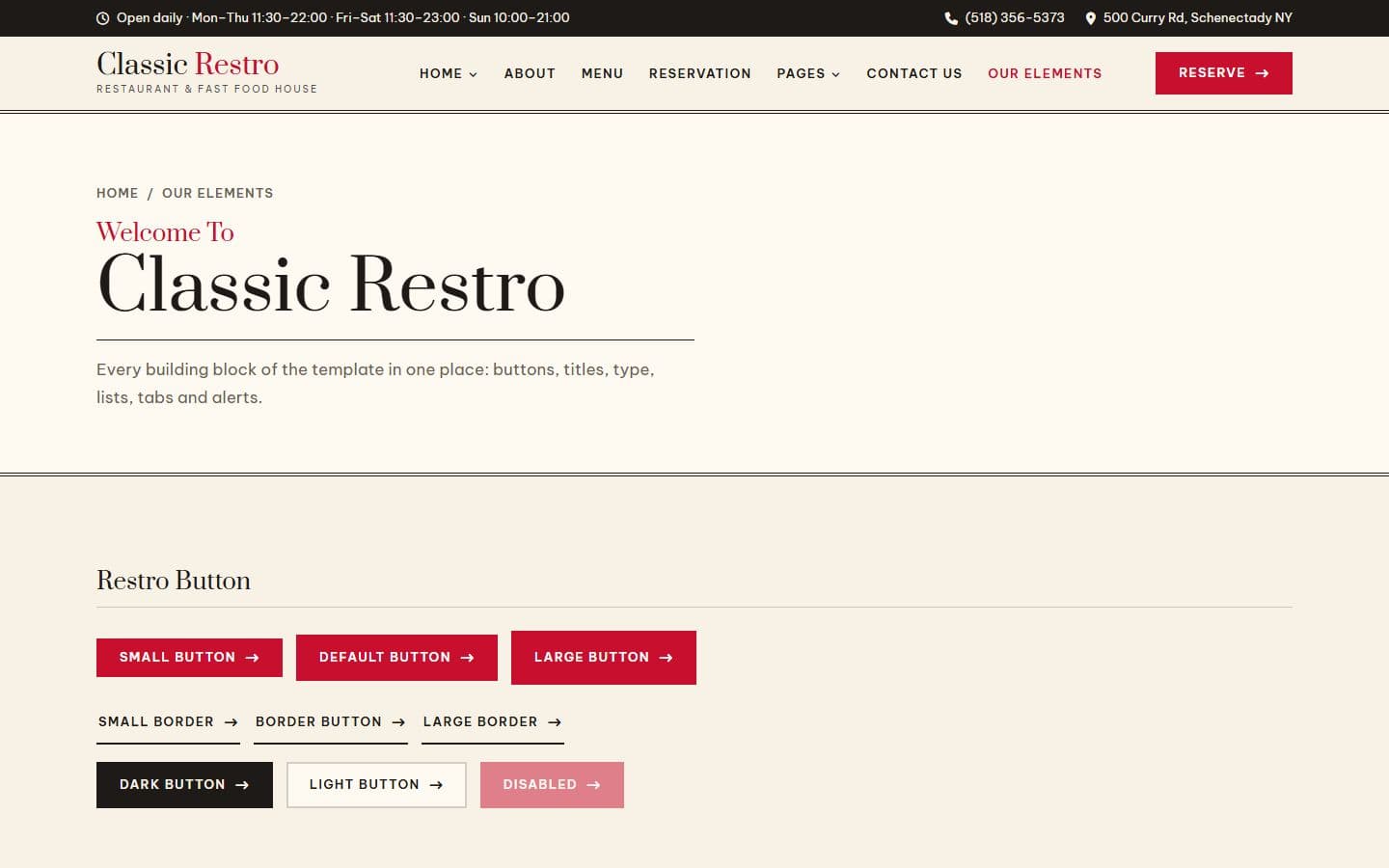This screenshot has height=868, width=1389.
Task: Go to the Reservation page
Action: pos(700,73)
